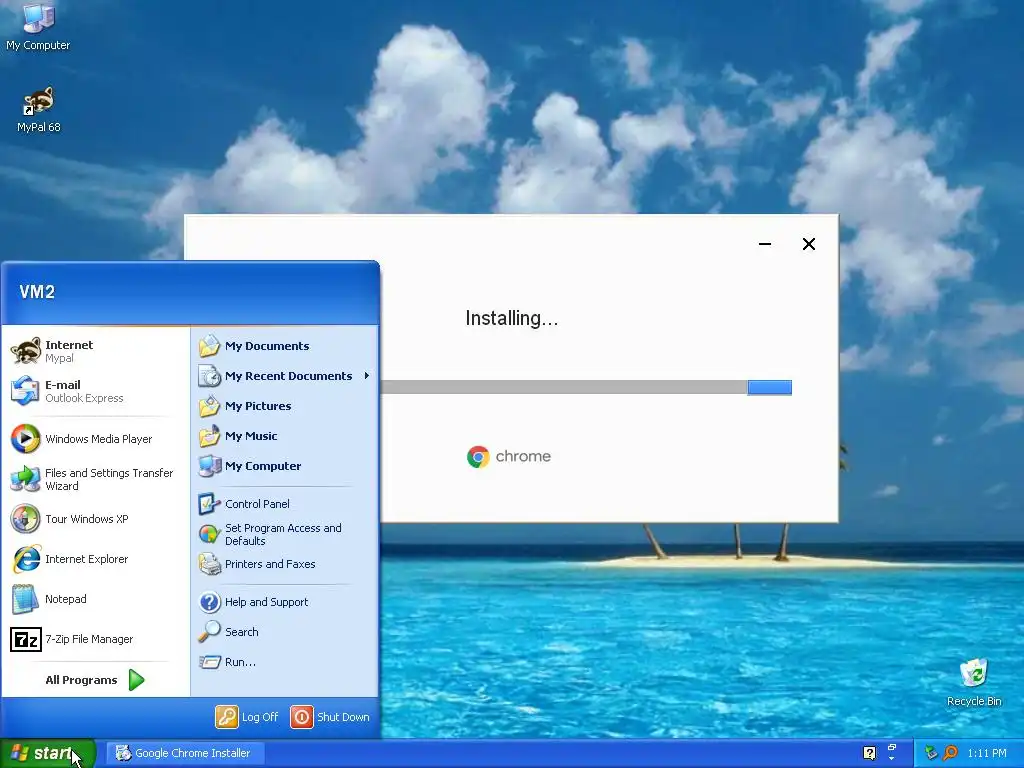Click the Outlook Express E-mail icon
Viewport: 1024px width, 768px height.
click(25, 391)
